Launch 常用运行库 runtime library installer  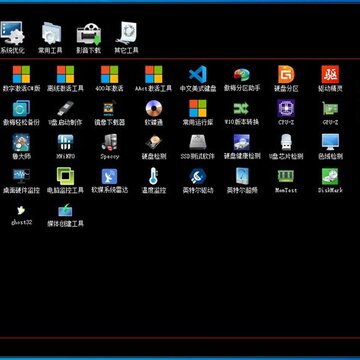[198, 113]
